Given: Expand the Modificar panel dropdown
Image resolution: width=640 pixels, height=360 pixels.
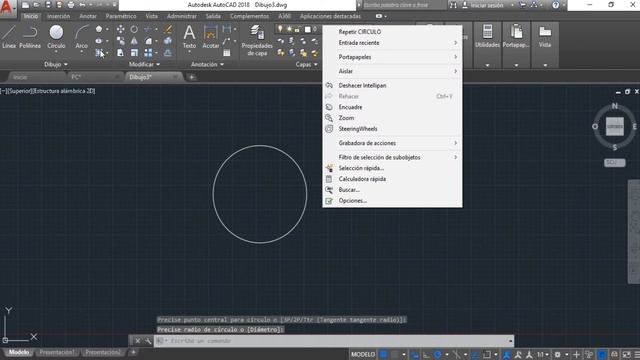Looking at the screenshot, I should click(x=144, y=64).
